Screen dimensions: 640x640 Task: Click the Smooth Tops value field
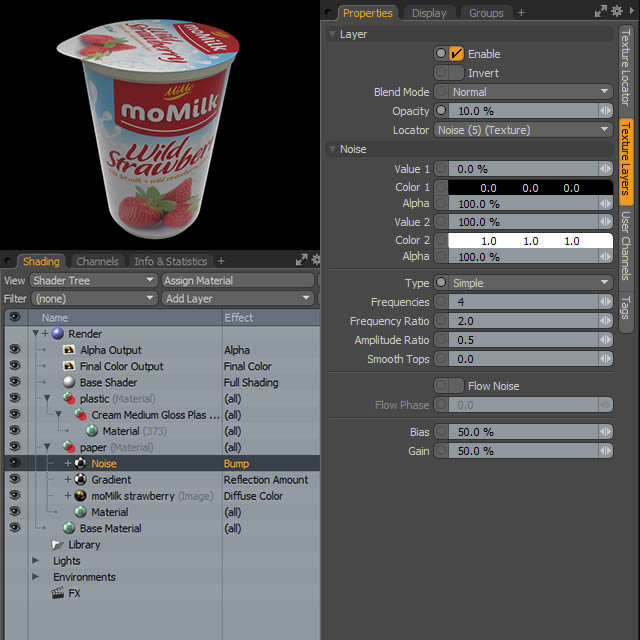point(523,359)
